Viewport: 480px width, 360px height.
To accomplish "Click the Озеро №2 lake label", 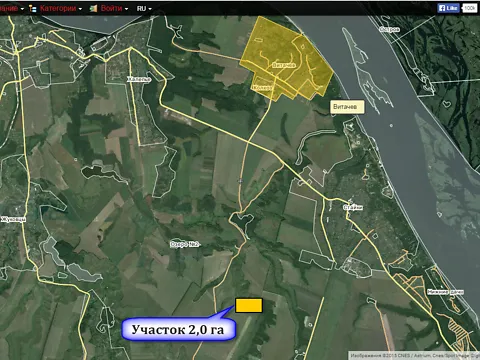I will [x=185, y=244].
